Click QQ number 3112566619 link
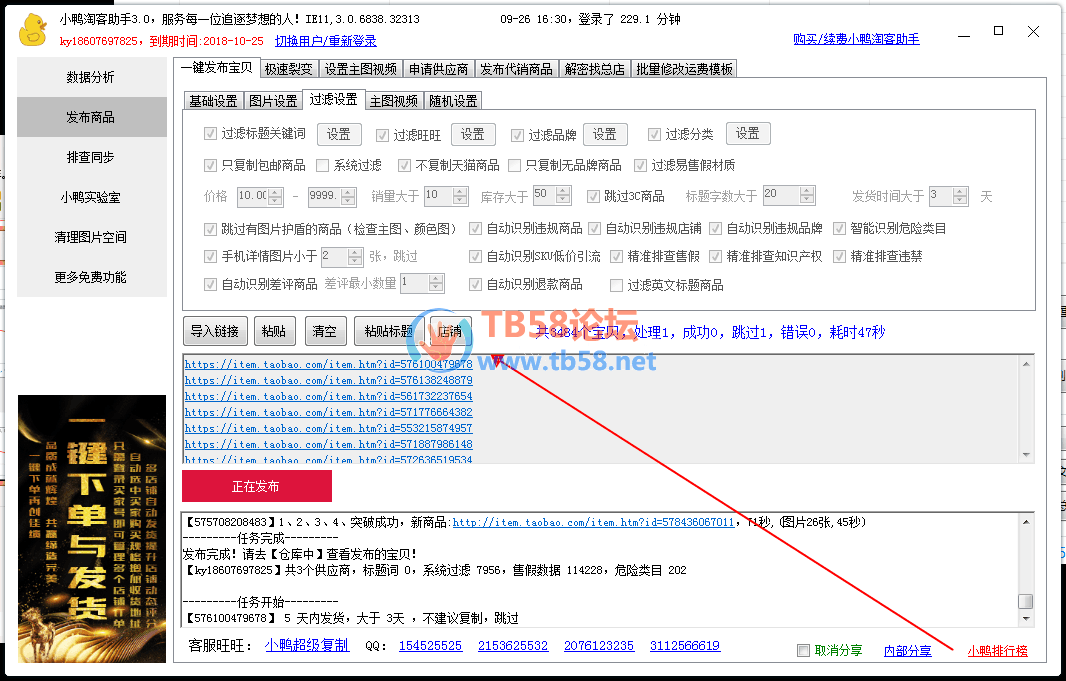 (x=685, y=646)
